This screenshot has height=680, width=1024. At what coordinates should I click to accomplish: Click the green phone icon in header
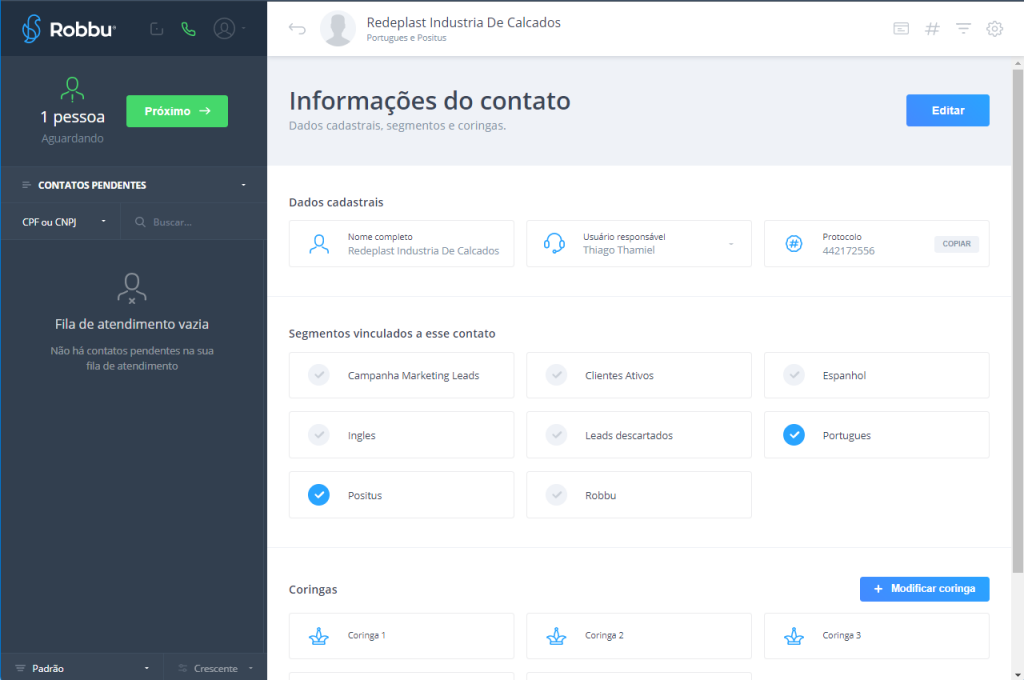click(x=188, y=29)
